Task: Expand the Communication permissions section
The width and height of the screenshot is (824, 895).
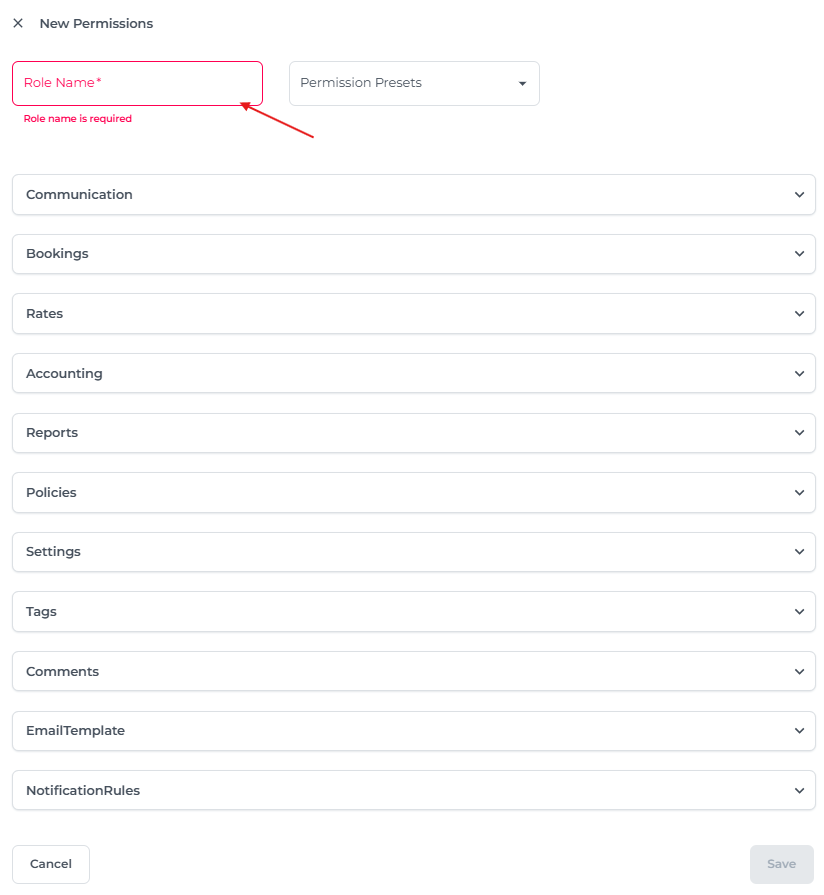Action: click(x=80, y=195)
